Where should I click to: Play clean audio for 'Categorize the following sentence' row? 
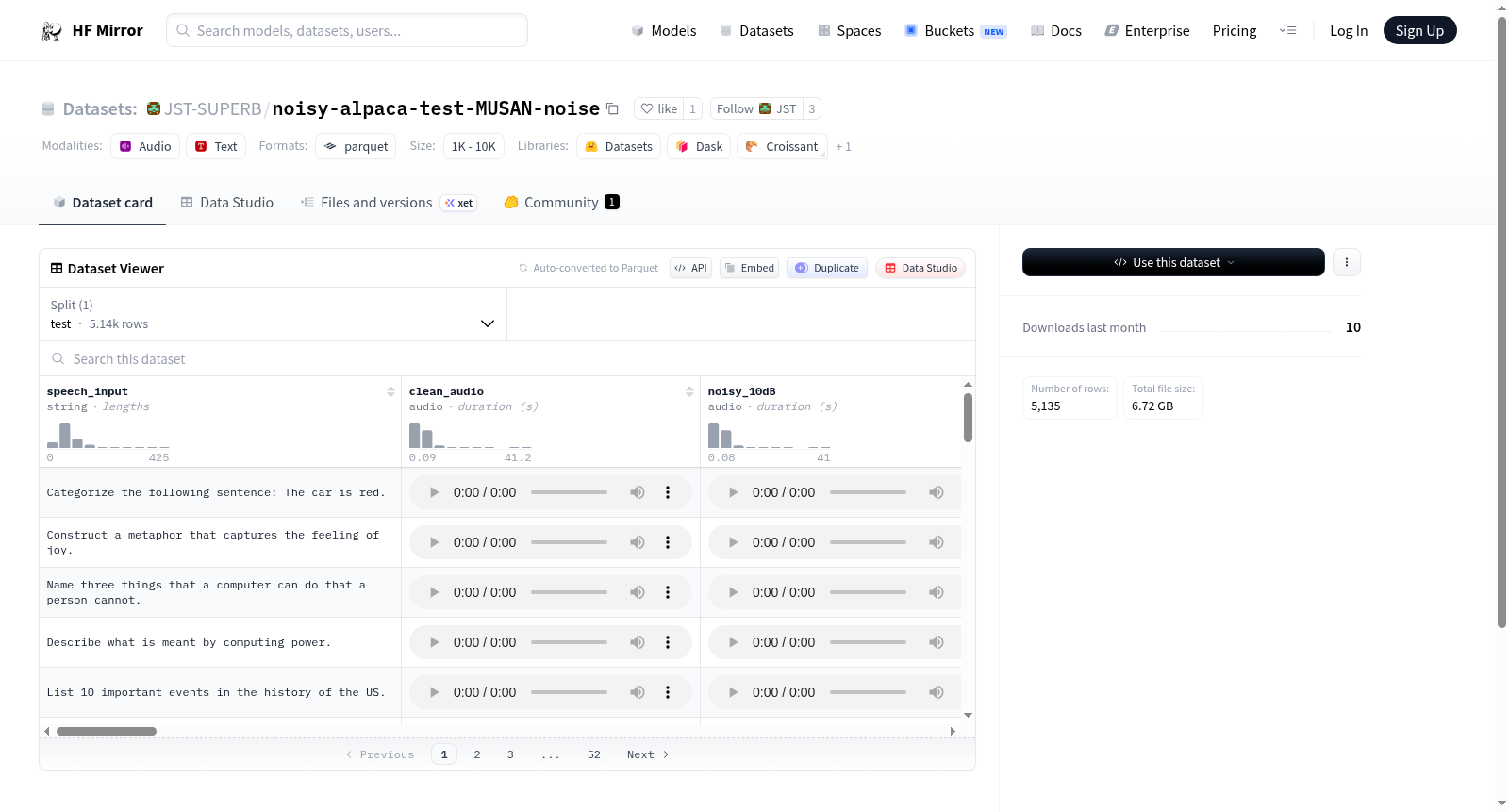tap(434, 492)
